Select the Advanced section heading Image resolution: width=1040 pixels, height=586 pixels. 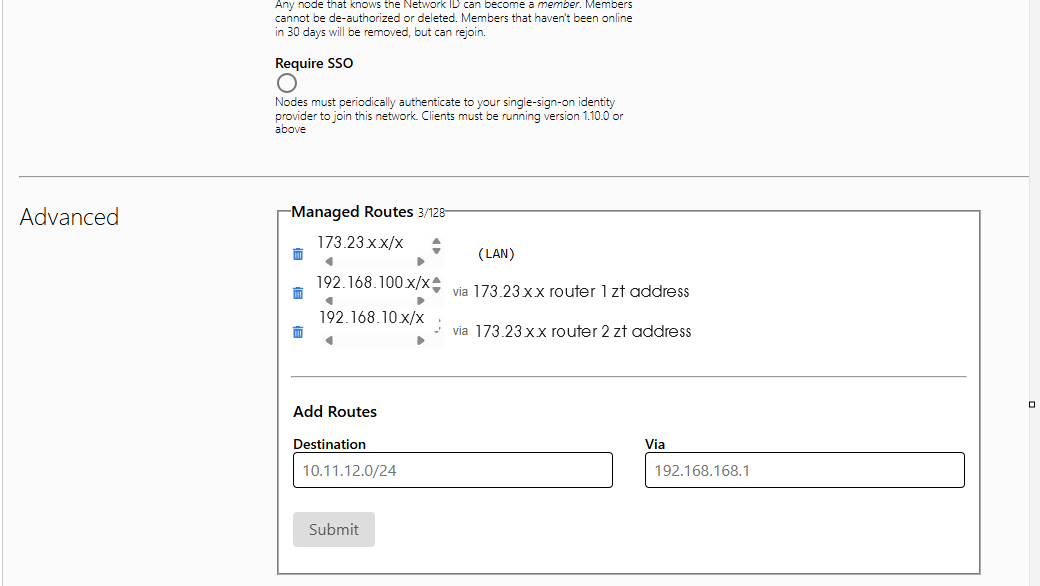(69, 216)
